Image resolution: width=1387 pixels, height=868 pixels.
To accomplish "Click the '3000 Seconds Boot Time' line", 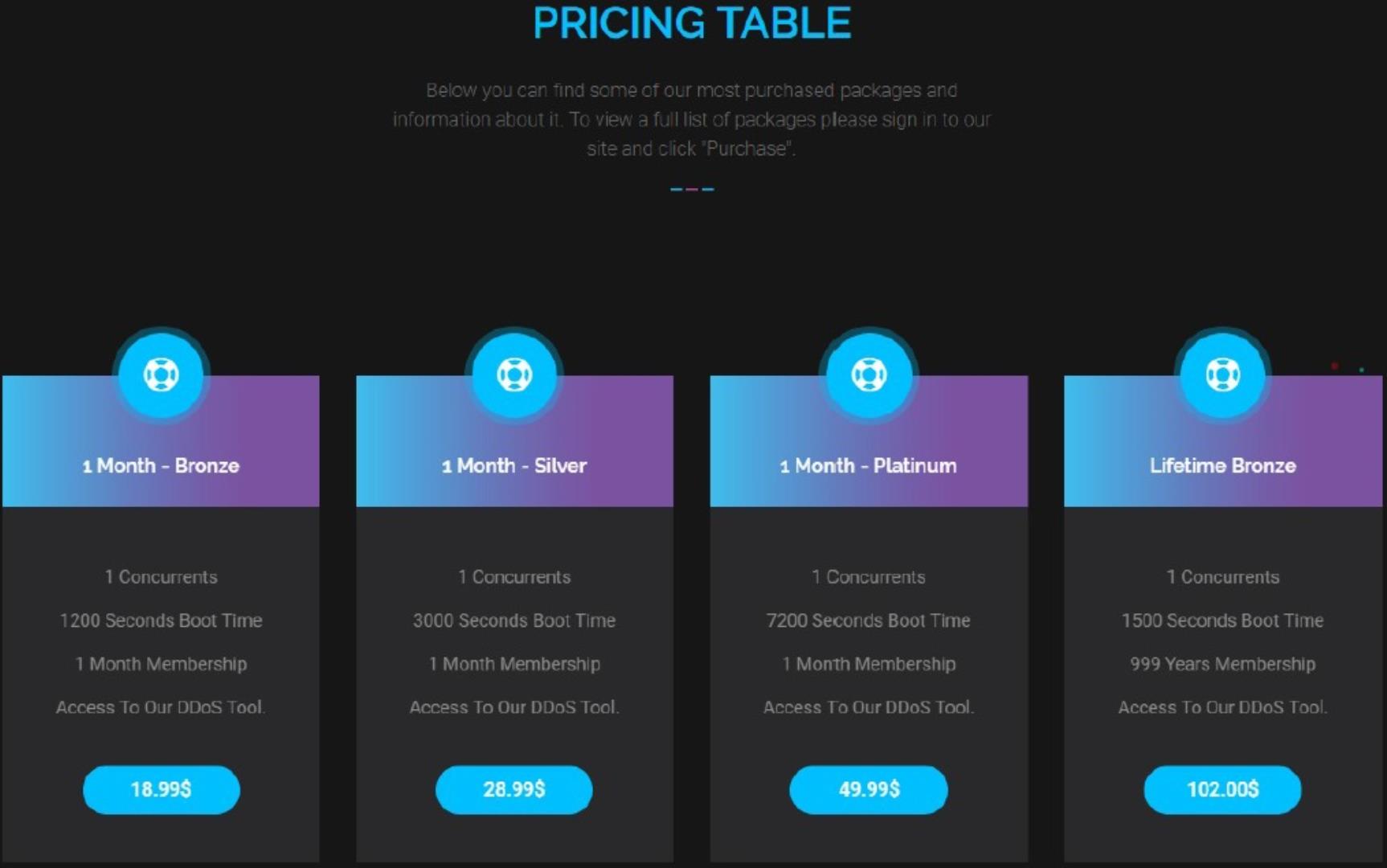I will coord(514,620).
